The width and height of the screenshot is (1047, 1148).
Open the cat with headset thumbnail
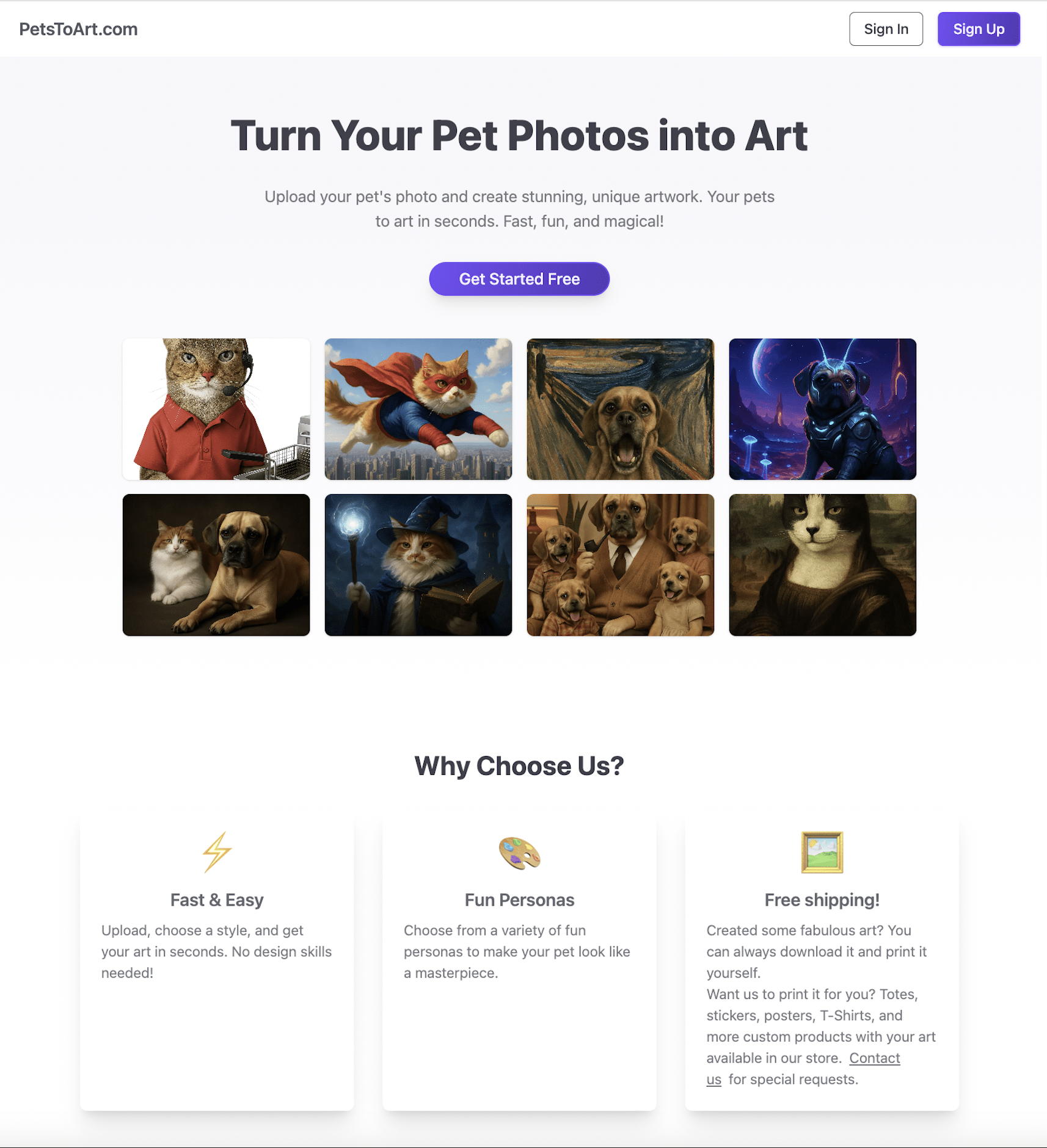pyautogui.click(x=216, y=409)
